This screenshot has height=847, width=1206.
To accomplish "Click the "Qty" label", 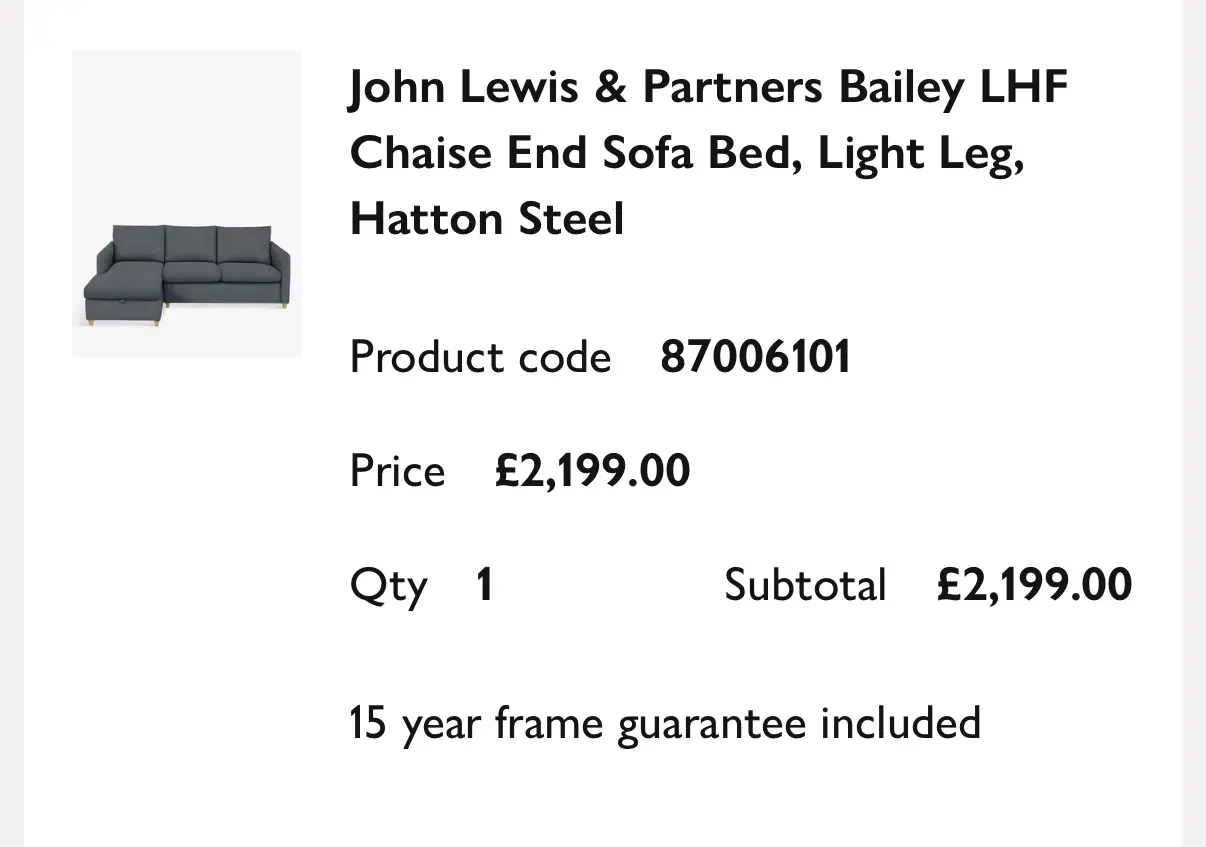I will (388, 586).
